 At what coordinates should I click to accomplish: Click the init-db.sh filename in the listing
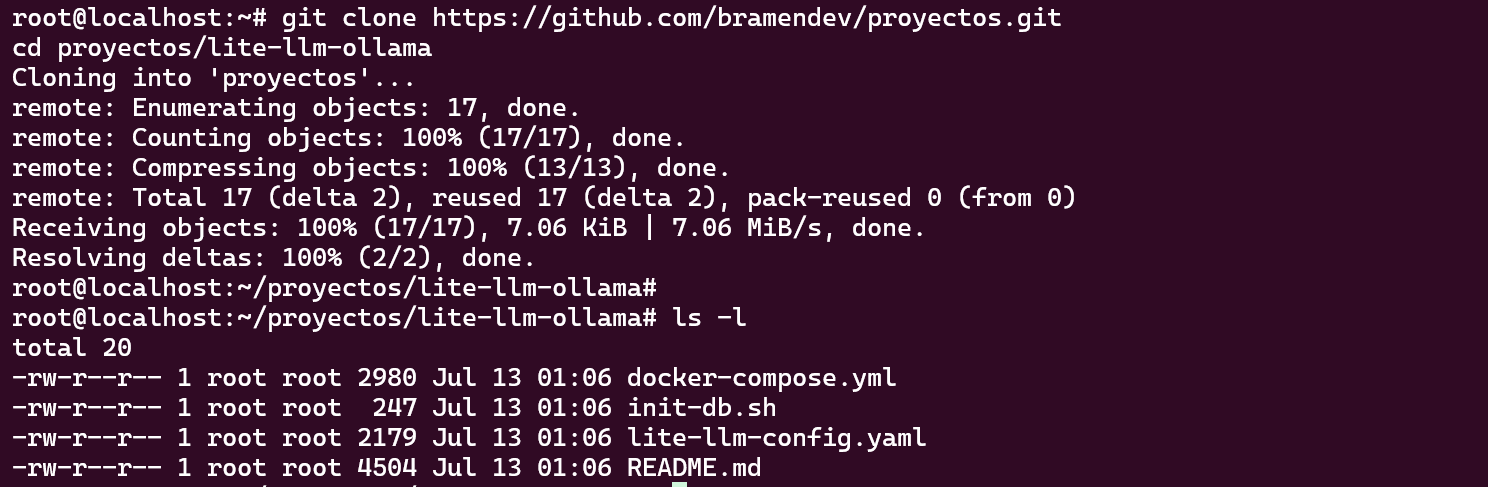click(x=701, y=408)
